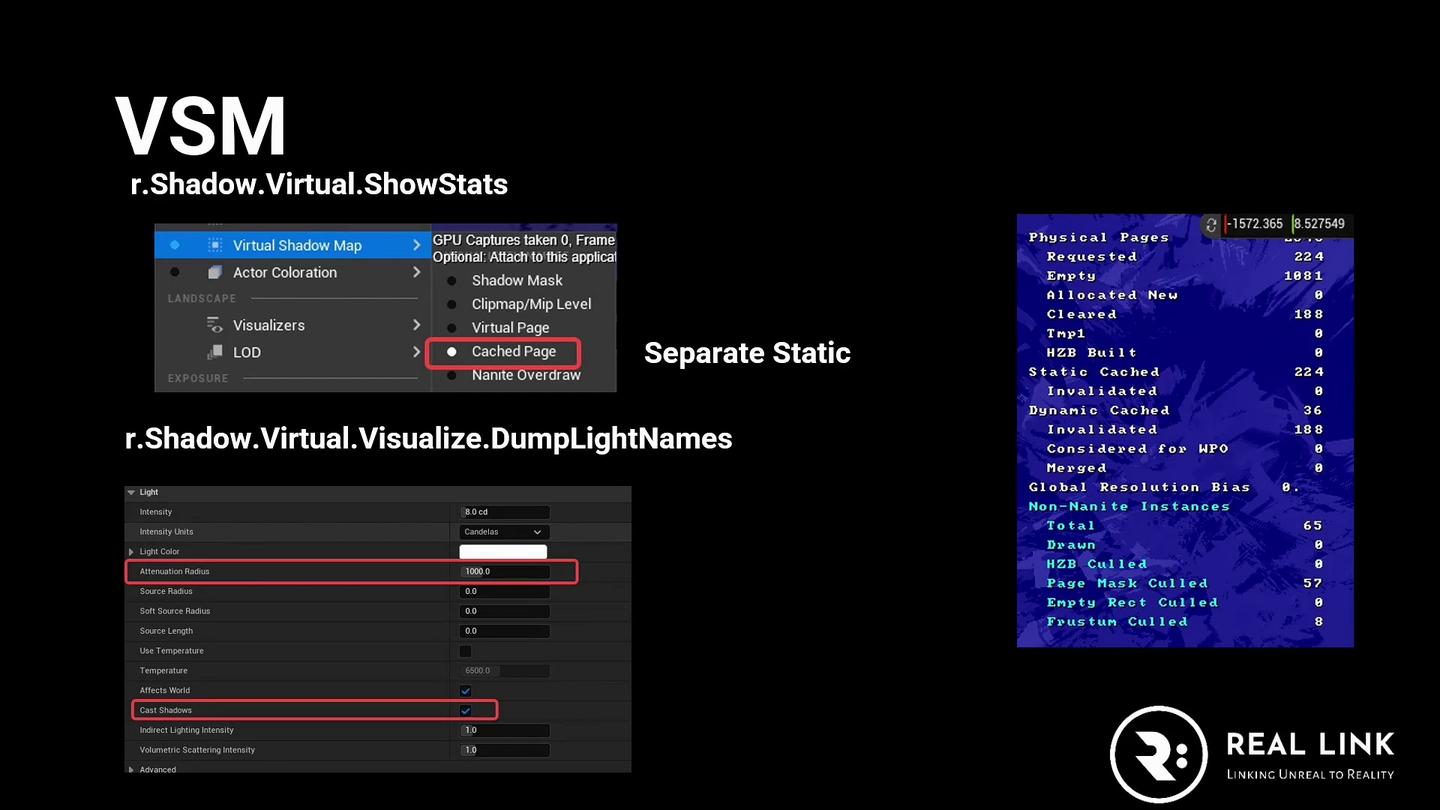Screen dimensions: 1440x810
Task: Select the Nanite Overdraw radio option
Action: pos(452,375)
